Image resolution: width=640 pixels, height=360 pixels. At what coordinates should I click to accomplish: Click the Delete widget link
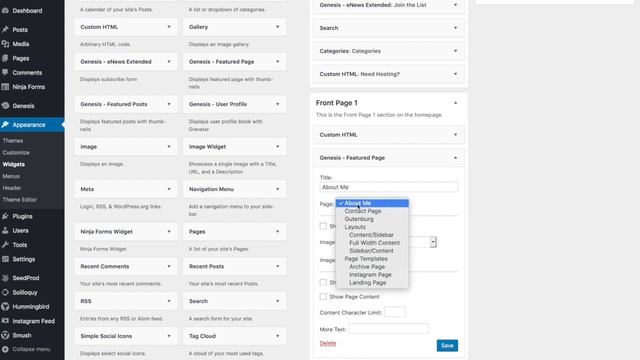328,343
